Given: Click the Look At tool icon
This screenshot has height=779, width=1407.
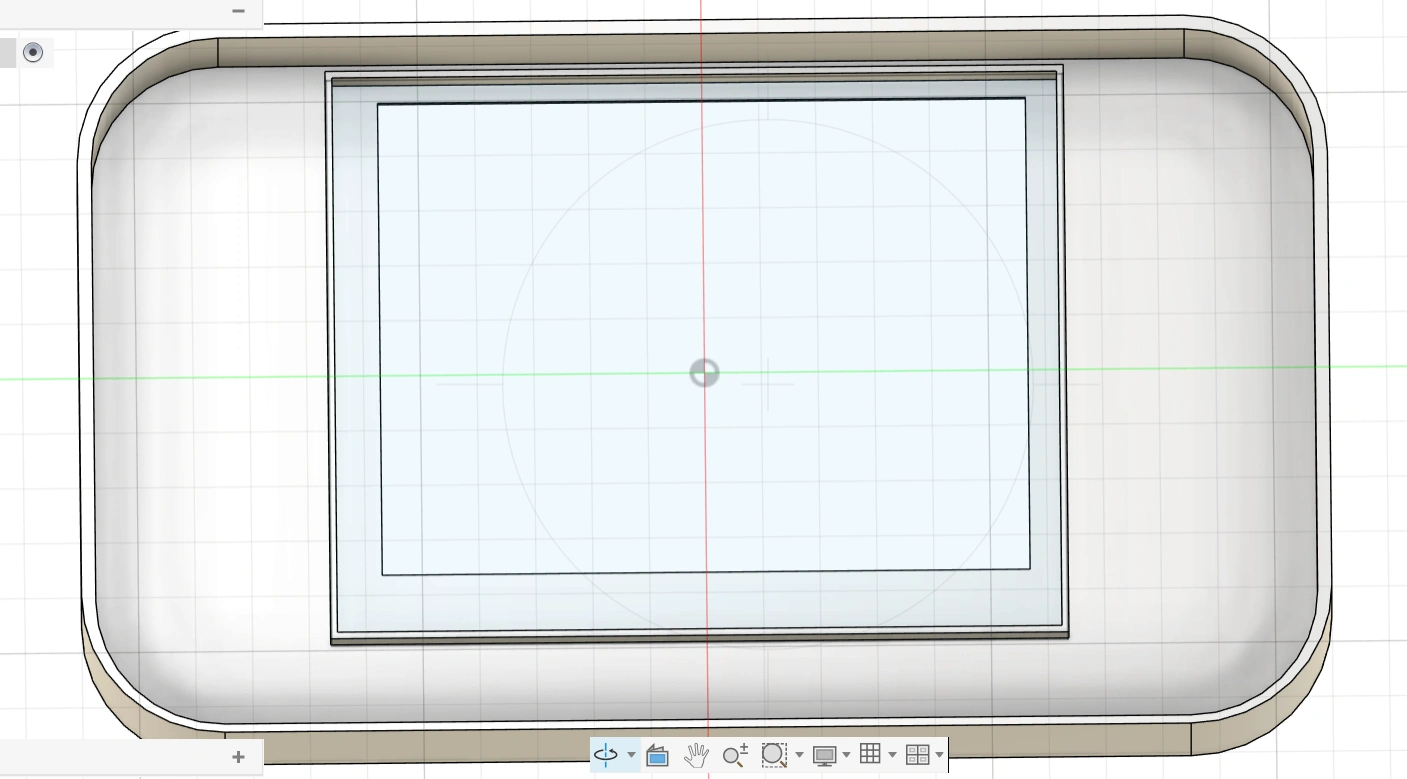Looking at the screenshot, I should click(657, 755).
